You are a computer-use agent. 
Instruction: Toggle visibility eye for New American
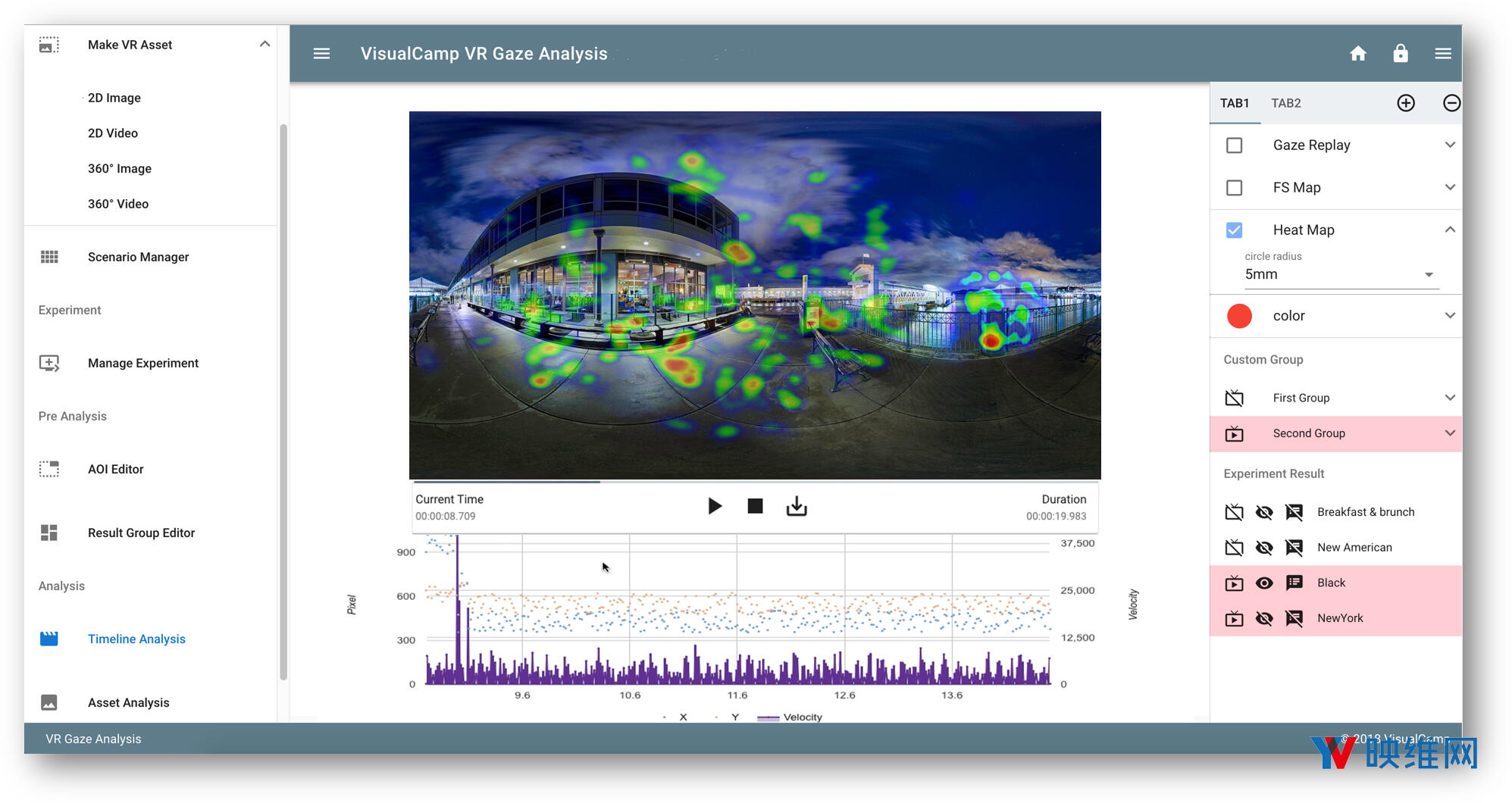[1263, 548]
